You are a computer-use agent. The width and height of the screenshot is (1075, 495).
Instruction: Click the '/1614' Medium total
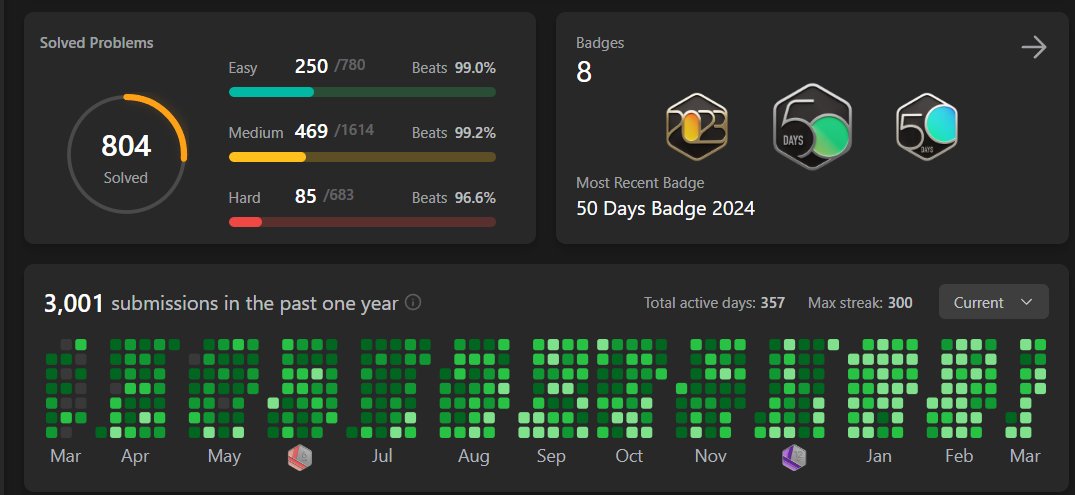click(354, 130)
